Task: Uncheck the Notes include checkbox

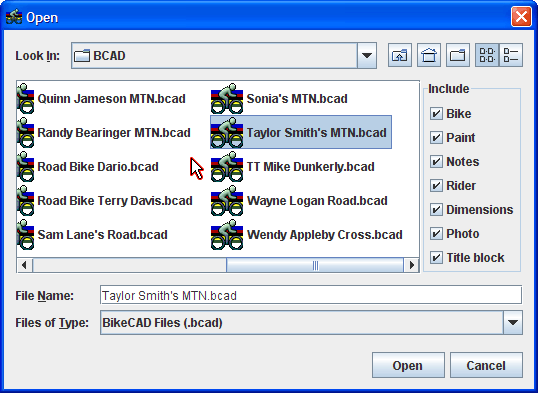Action: point(436,162)
